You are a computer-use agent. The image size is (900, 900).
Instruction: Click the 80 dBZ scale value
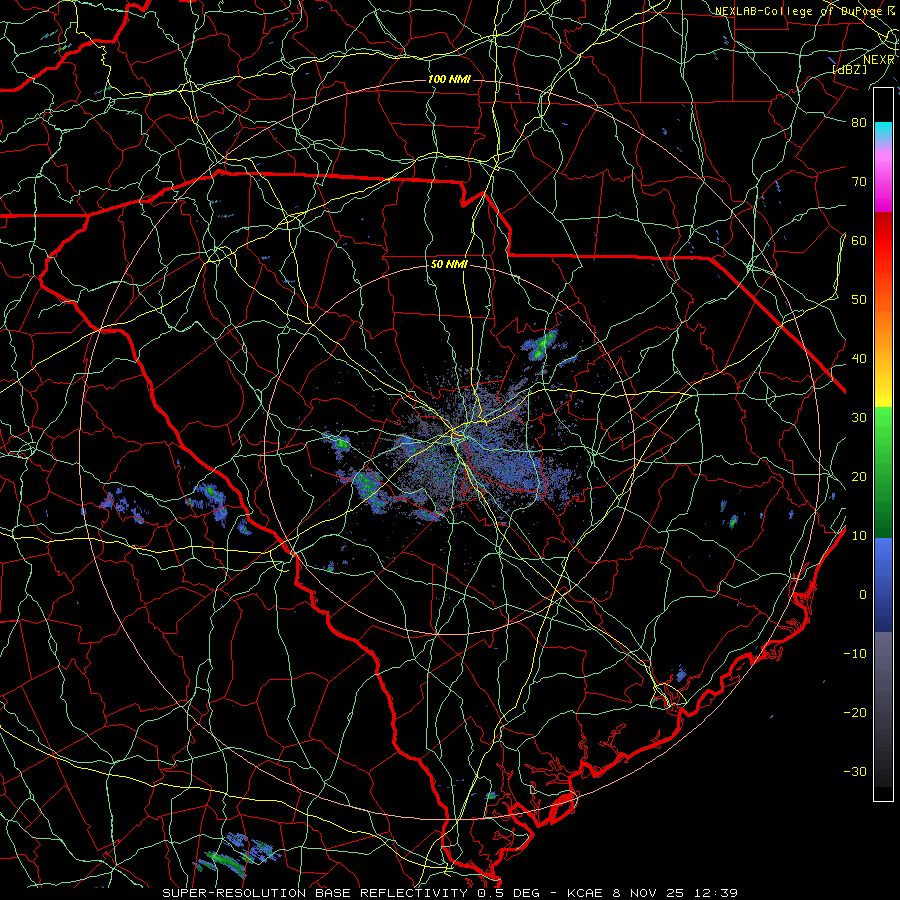click(x=859, y=122)
